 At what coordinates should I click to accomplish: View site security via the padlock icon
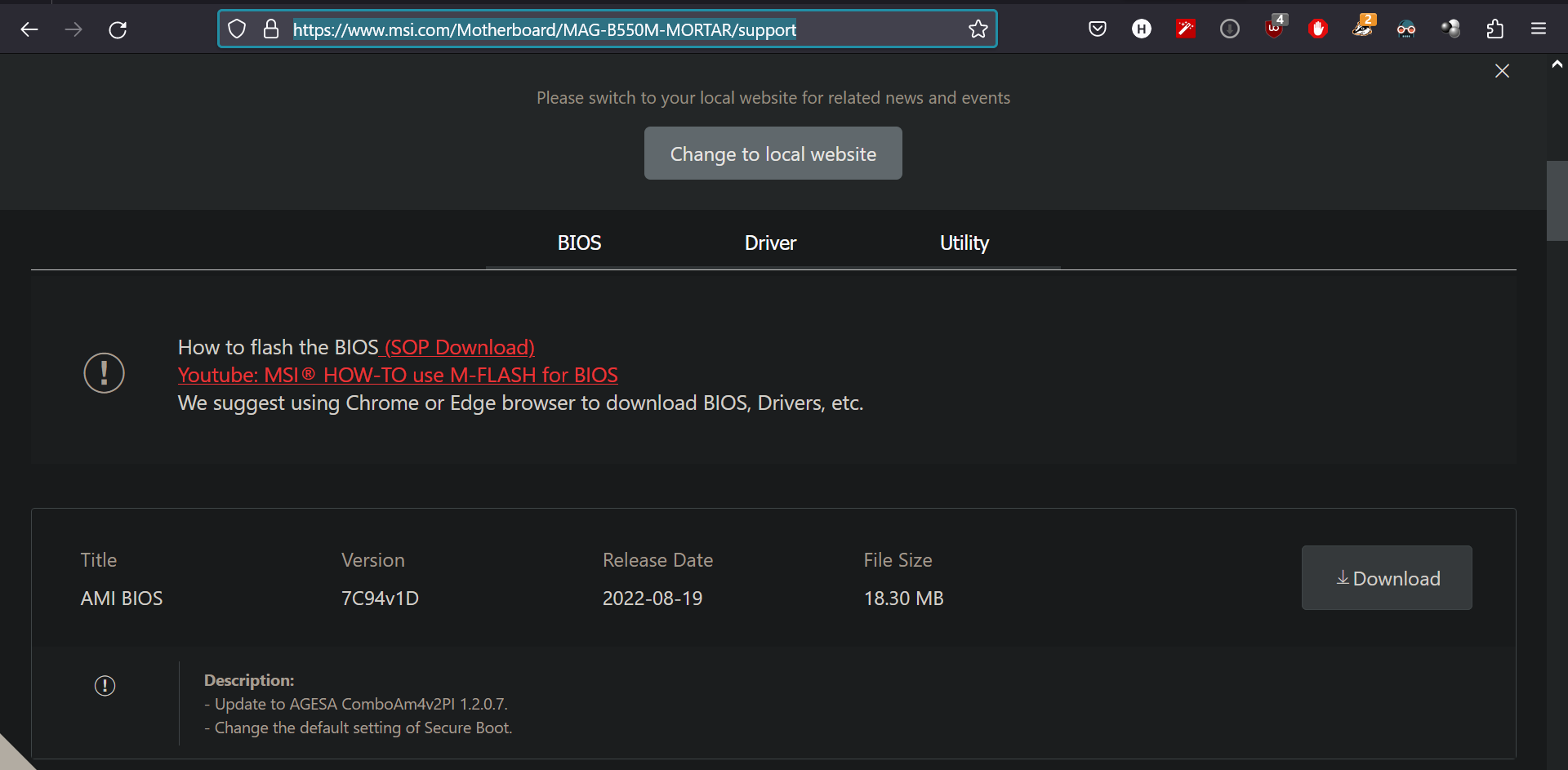pyautogui.click(x=271, y=29)
